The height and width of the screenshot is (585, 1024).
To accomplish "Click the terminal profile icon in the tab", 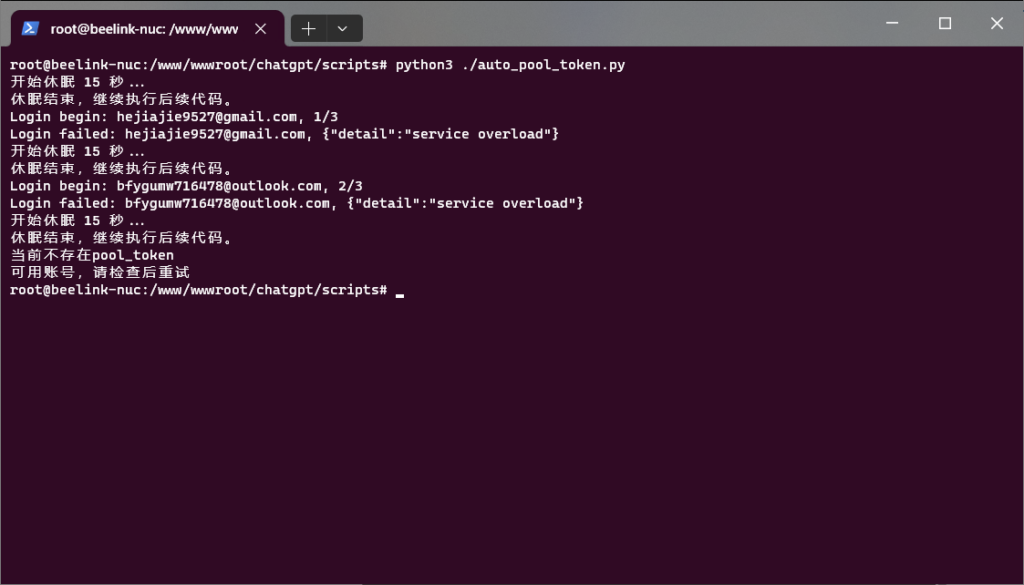I will [31, 29].
